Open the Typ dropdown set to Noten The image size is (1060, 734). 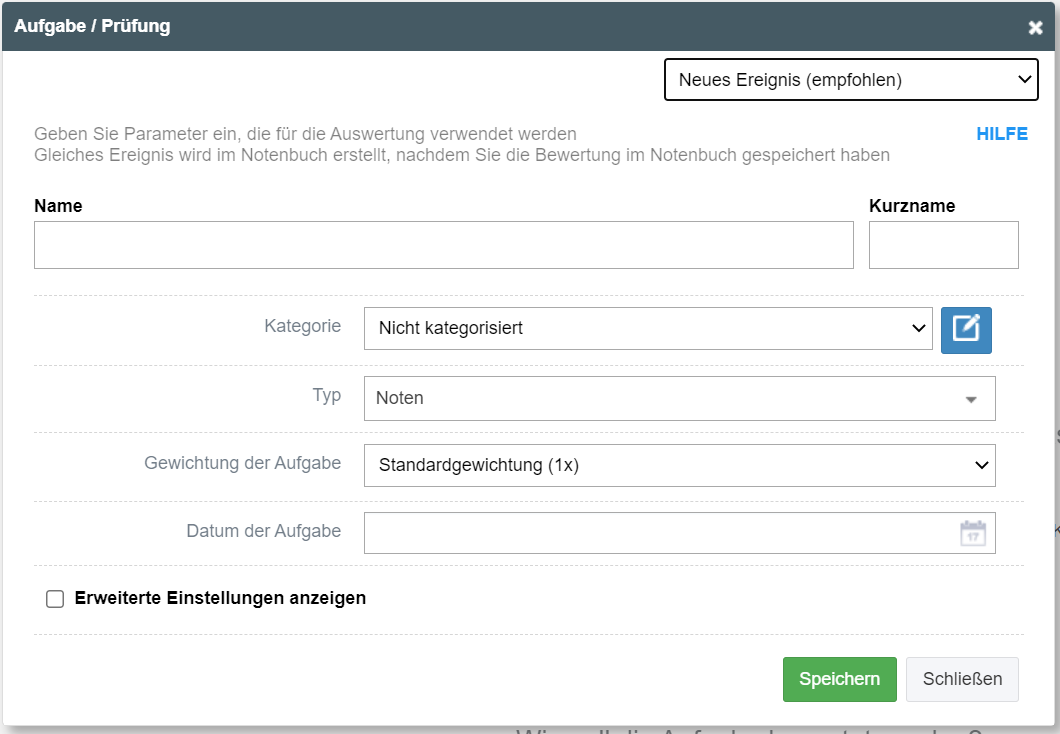(x=678, y=398)
